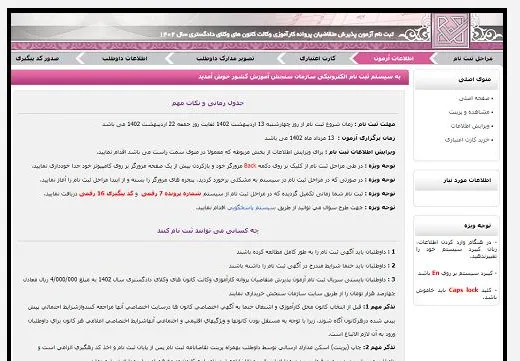520x361 pixels.
Task: Click the 'تذکر مهم 1' bold label
Action: pyautogui.click(x=380, y=307)
